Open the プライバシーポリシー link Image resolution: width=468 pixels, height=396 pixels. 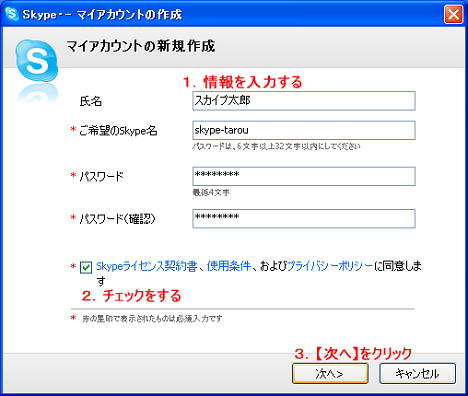coord(329,266)
